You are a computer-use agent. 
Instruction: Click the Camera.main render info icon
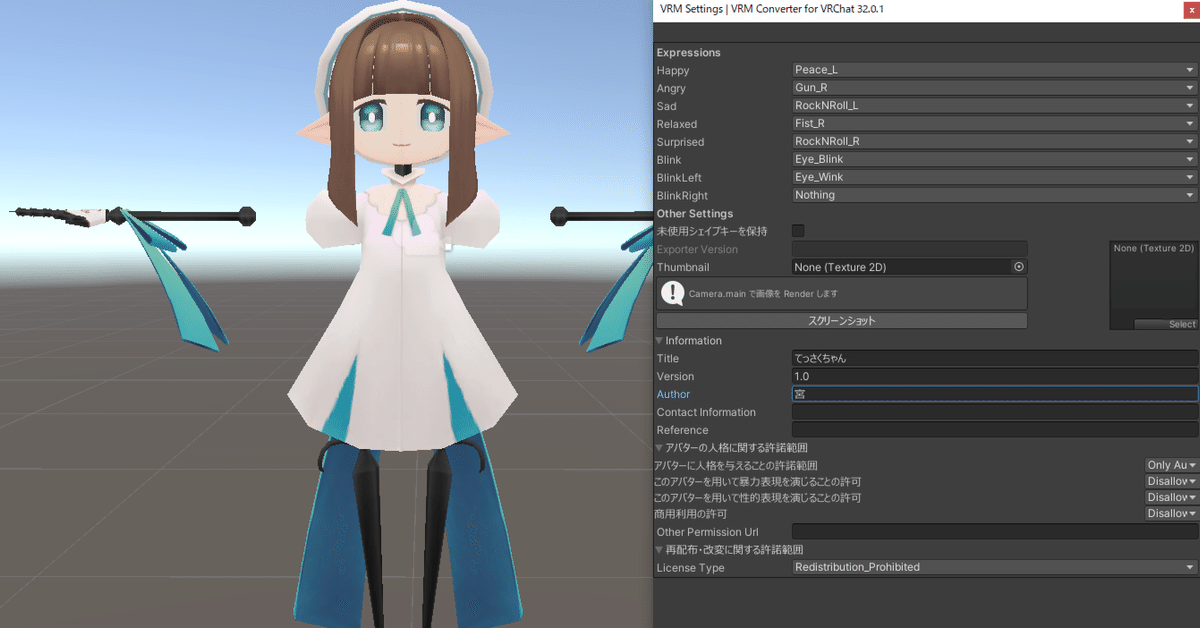click(673, 293)
